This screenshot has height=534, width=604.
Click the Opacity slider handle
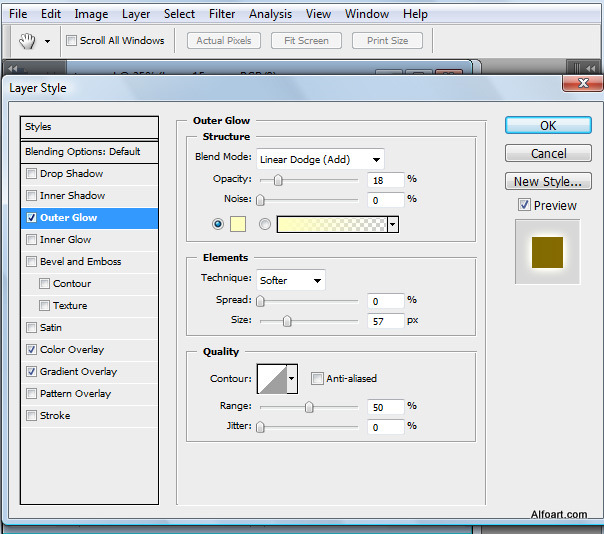tap(278, 181)
